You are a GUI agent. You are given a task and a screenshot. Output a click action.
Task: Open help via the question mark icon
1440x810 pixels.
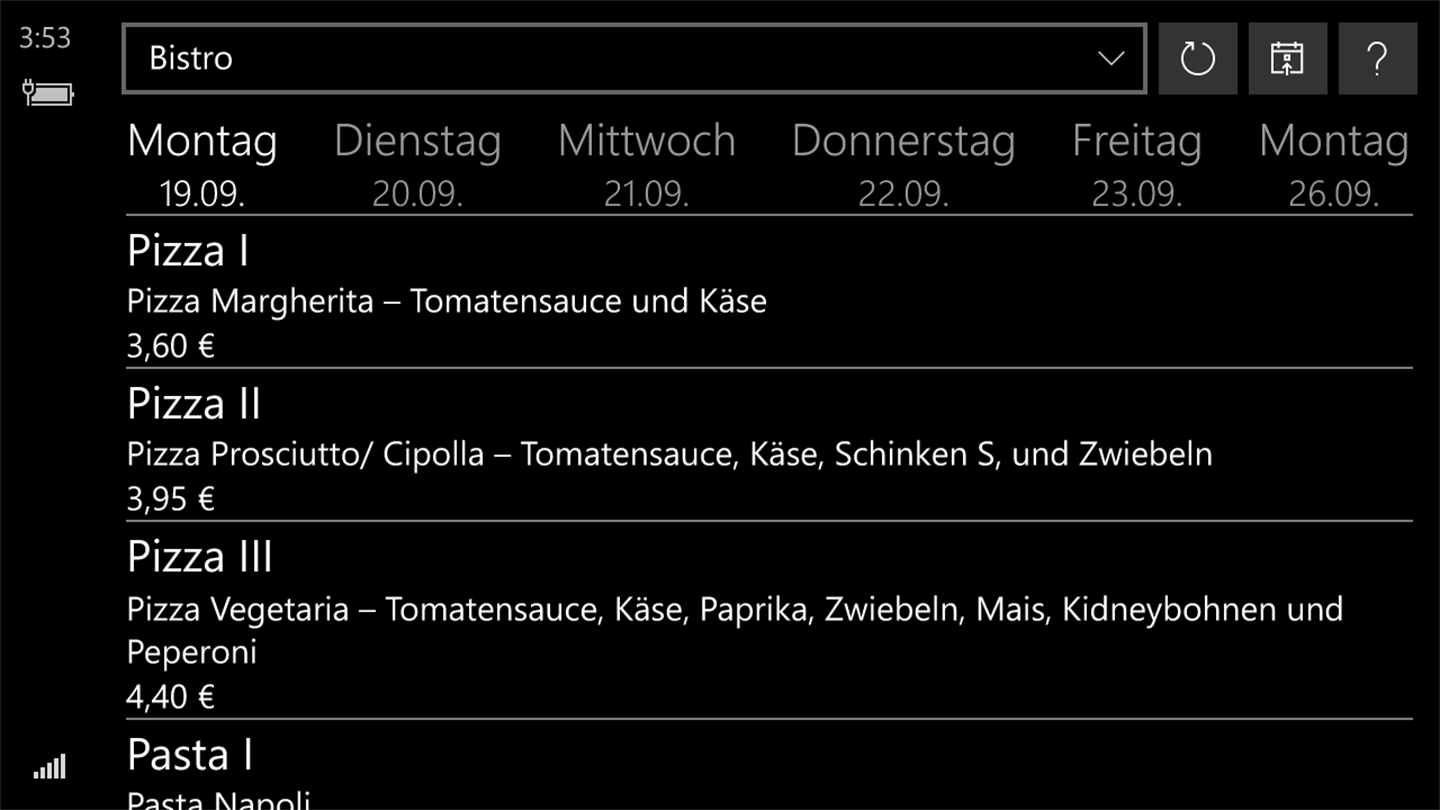coord(1377,59)
